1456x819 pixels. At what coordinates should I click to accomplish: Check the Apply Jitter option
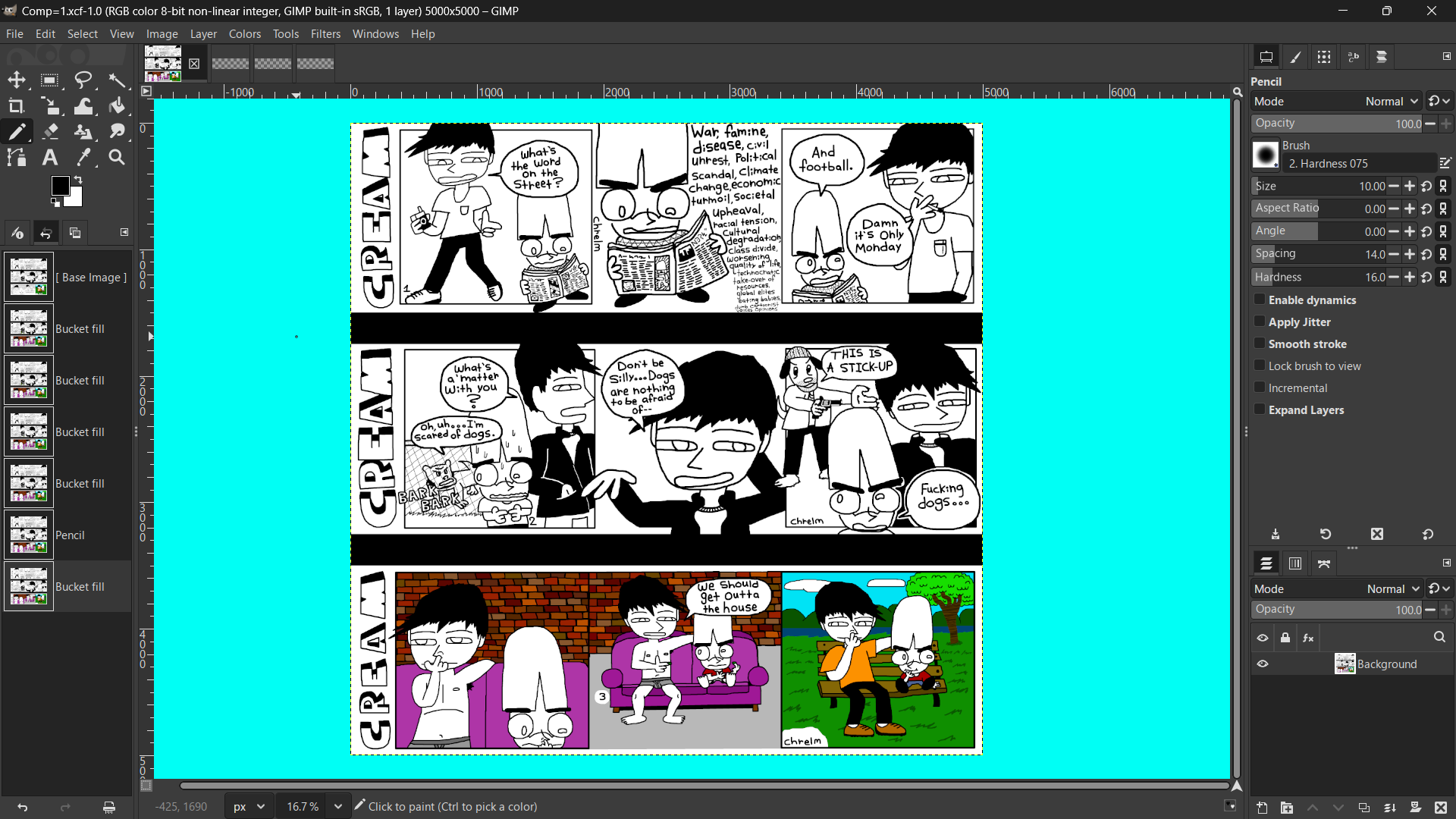(1260, 322)
